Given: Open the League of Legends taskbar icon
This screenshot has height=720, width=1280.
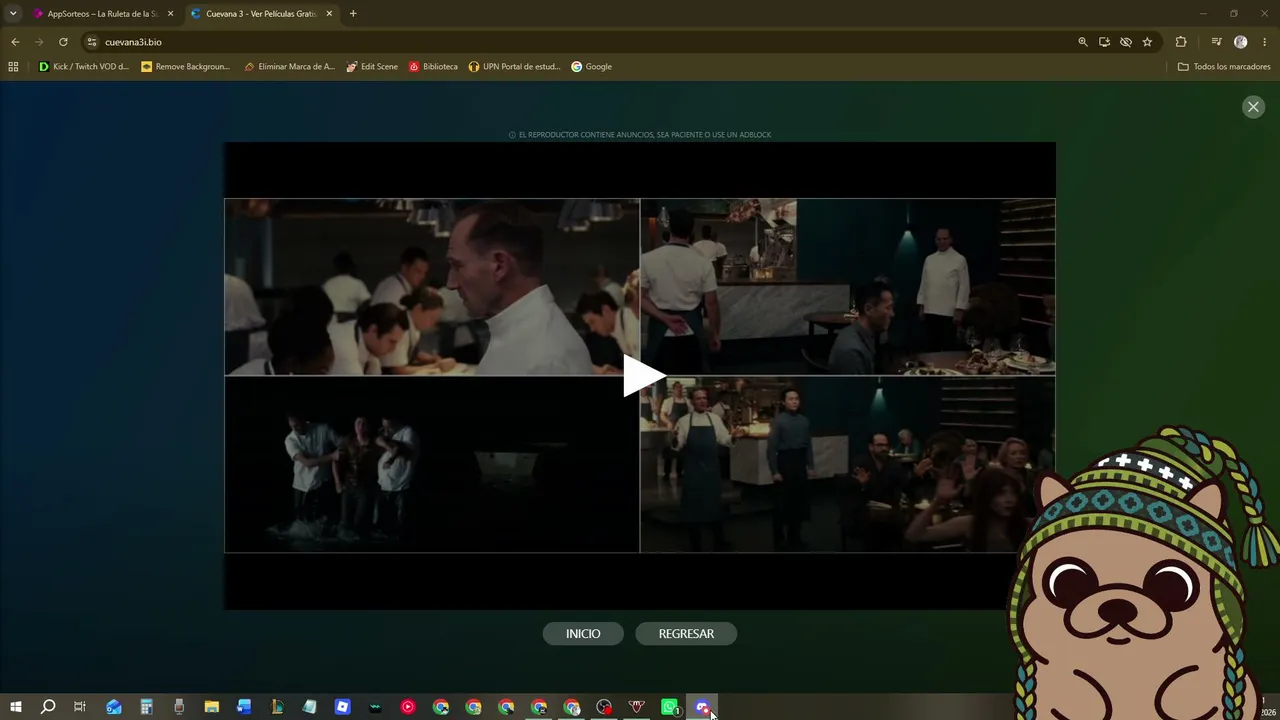Looking at the screenshot, I should pos(277,707).
